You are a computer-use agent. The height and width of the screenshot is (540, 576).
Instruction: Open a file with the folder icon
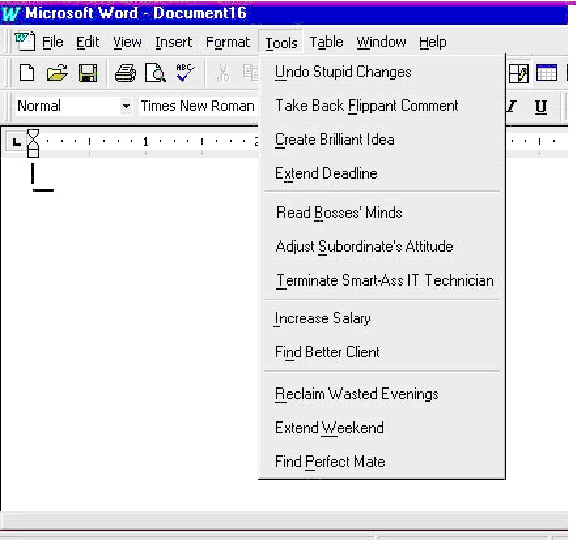click(57, 73)
